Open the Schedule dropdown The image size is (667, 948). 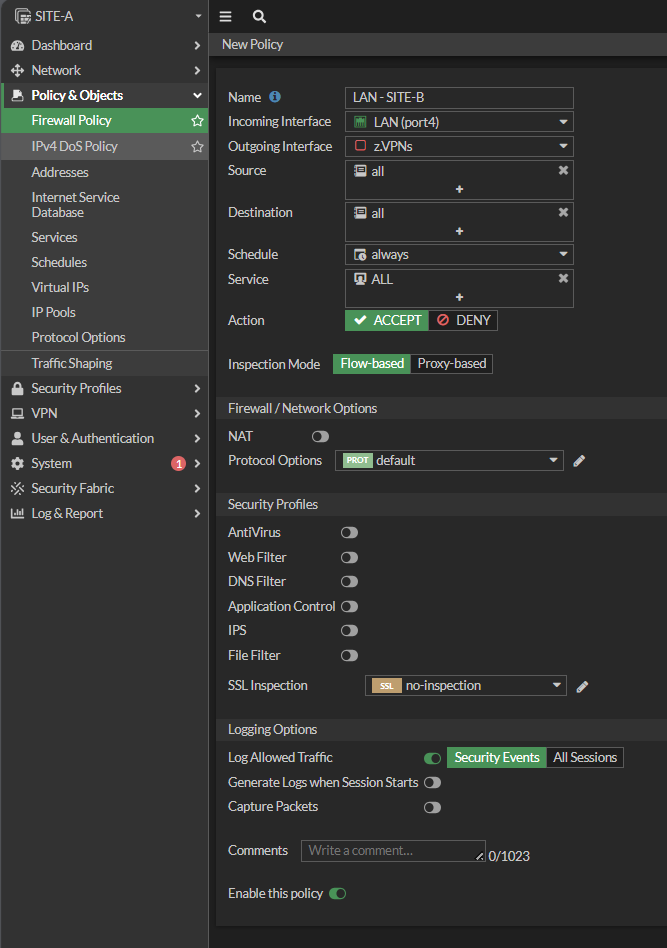[459, 255]
